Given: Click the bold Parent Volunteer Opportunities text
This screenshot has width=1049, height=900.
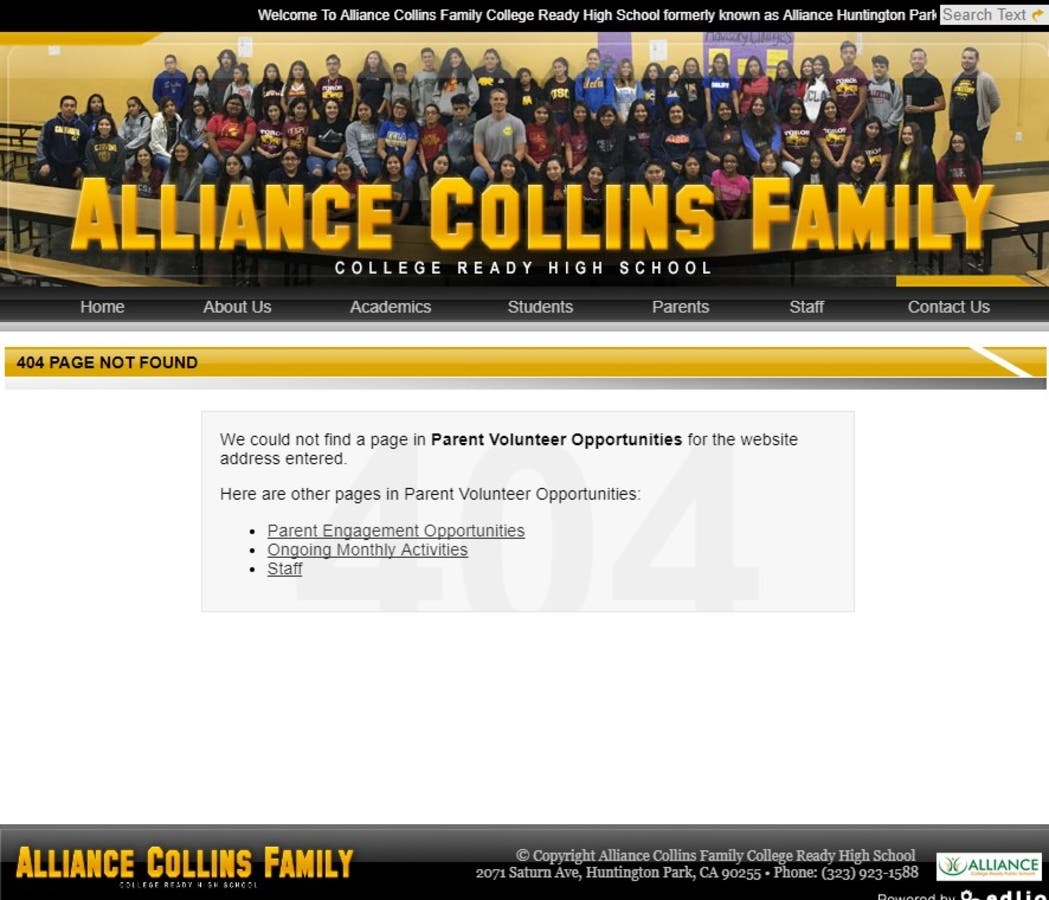Looking at the screenshot, I should click(557, 440).
